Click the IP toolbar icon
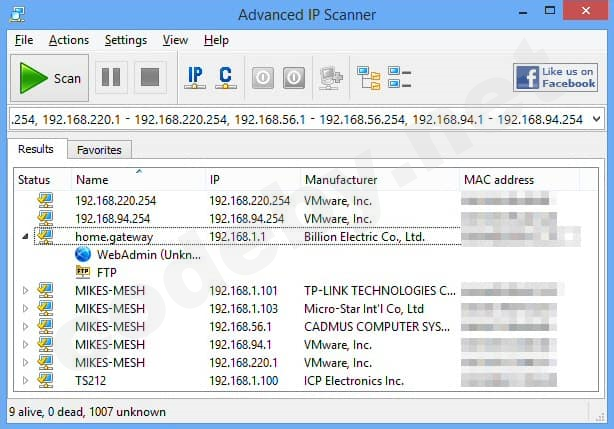Image resolution: width=614 pixels, height=429 pixels. (195, 78)
